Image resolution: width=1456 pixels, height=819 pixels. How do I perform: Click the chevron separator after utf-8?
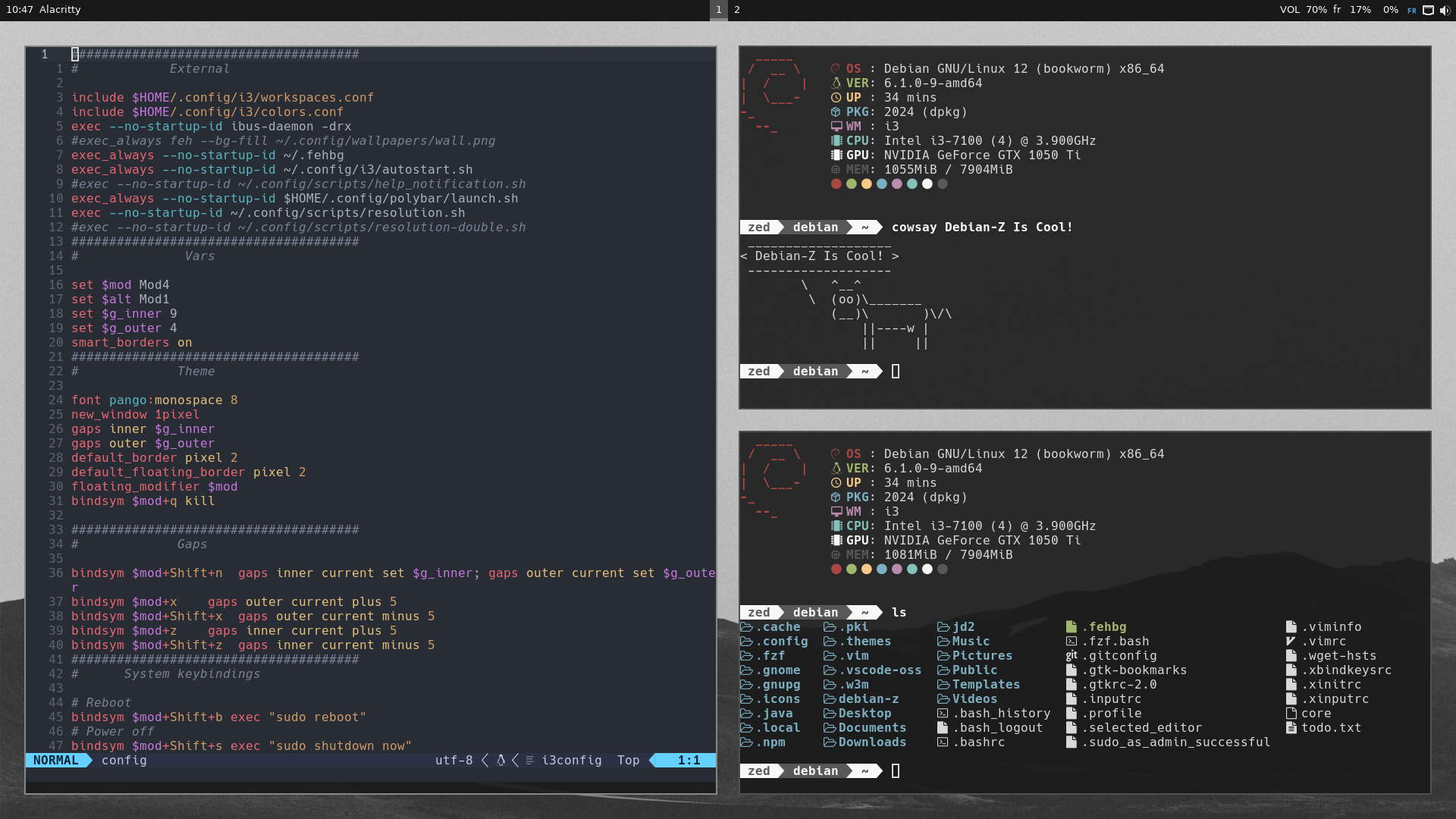pos(484,760)
